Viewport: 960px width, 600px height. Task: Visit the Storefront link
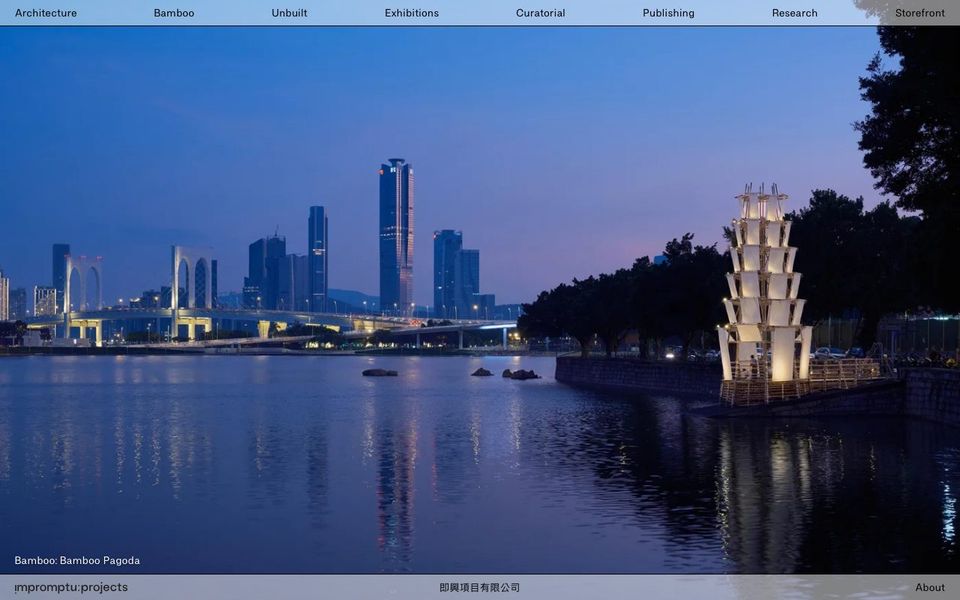click(920, 13)
